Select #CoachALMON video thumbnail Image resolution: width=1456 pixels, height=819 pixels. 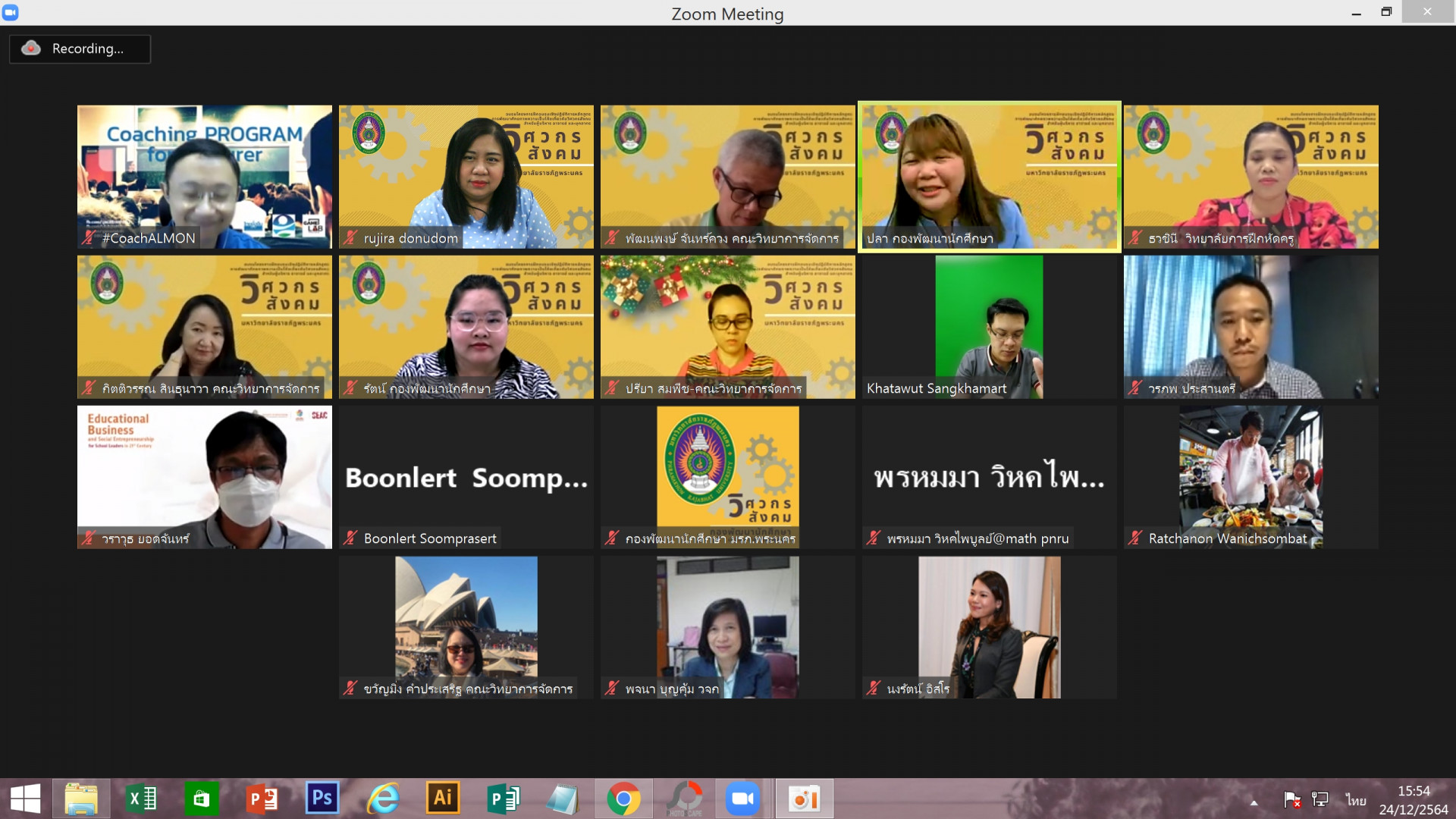coord(204,176)
